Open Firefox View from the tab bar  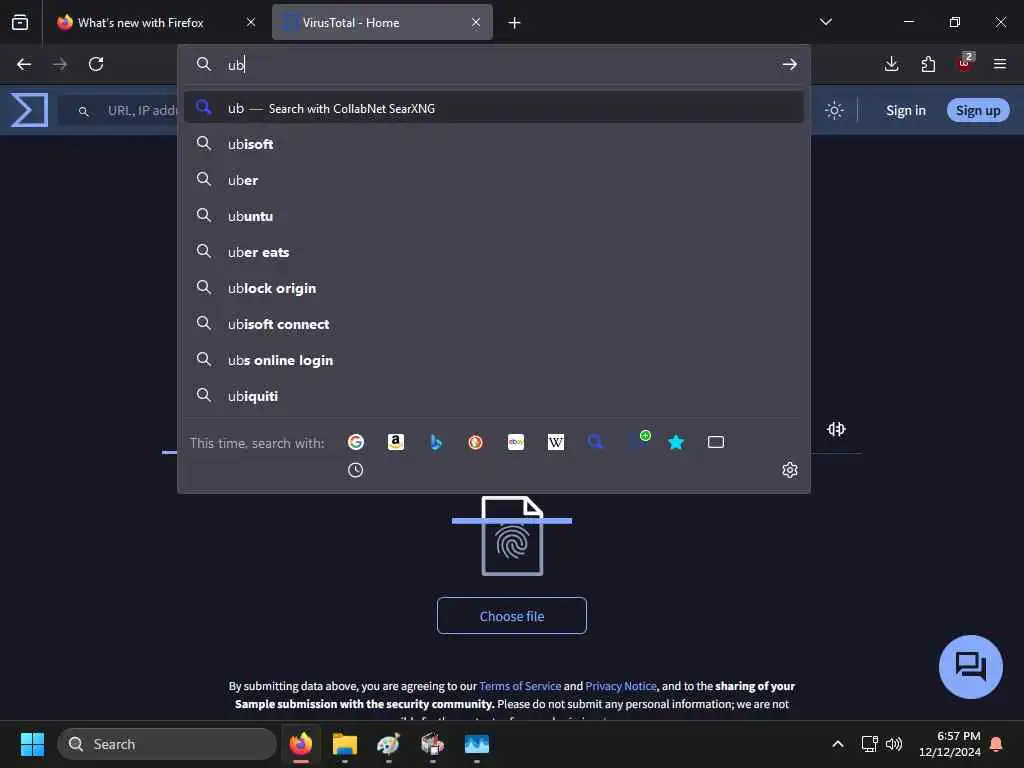(x=20, y=22)
